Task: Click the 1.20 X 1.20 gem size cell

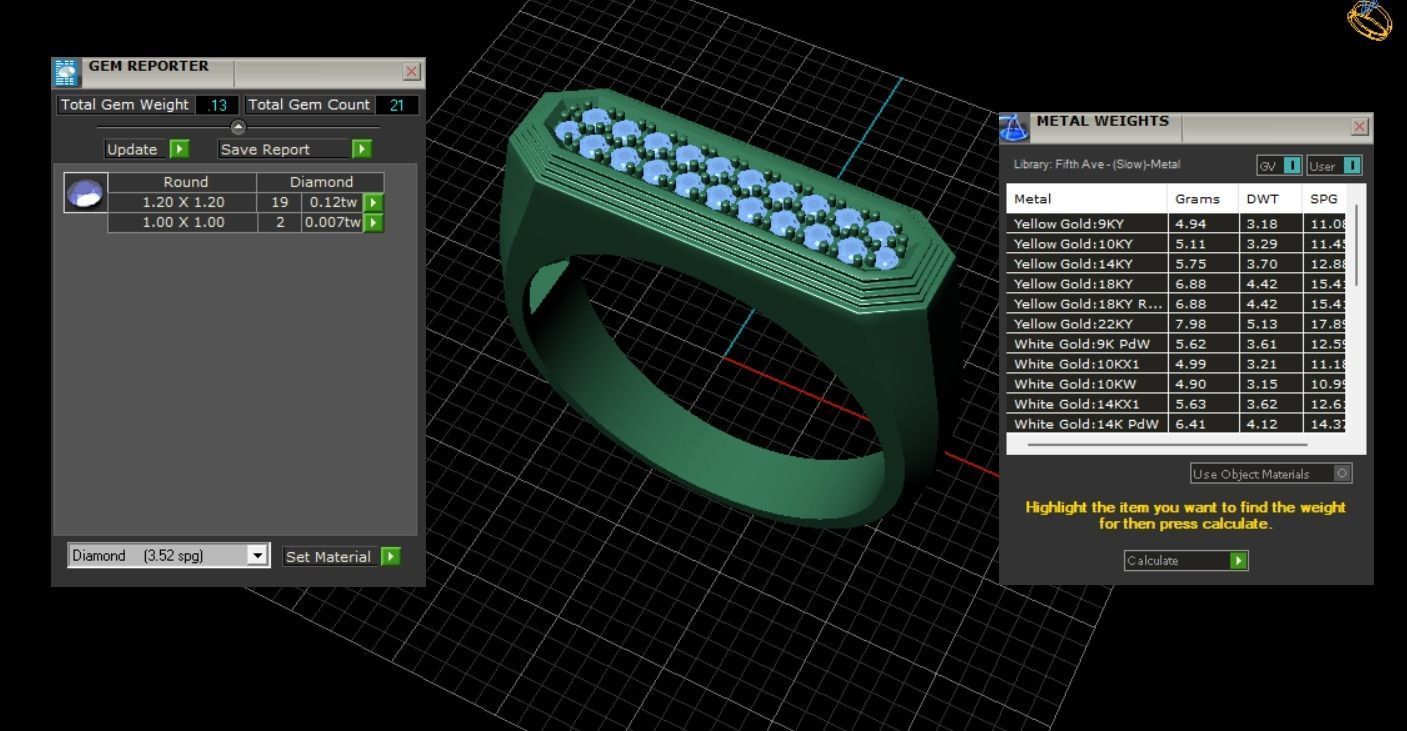Action: tap(183, 202)
